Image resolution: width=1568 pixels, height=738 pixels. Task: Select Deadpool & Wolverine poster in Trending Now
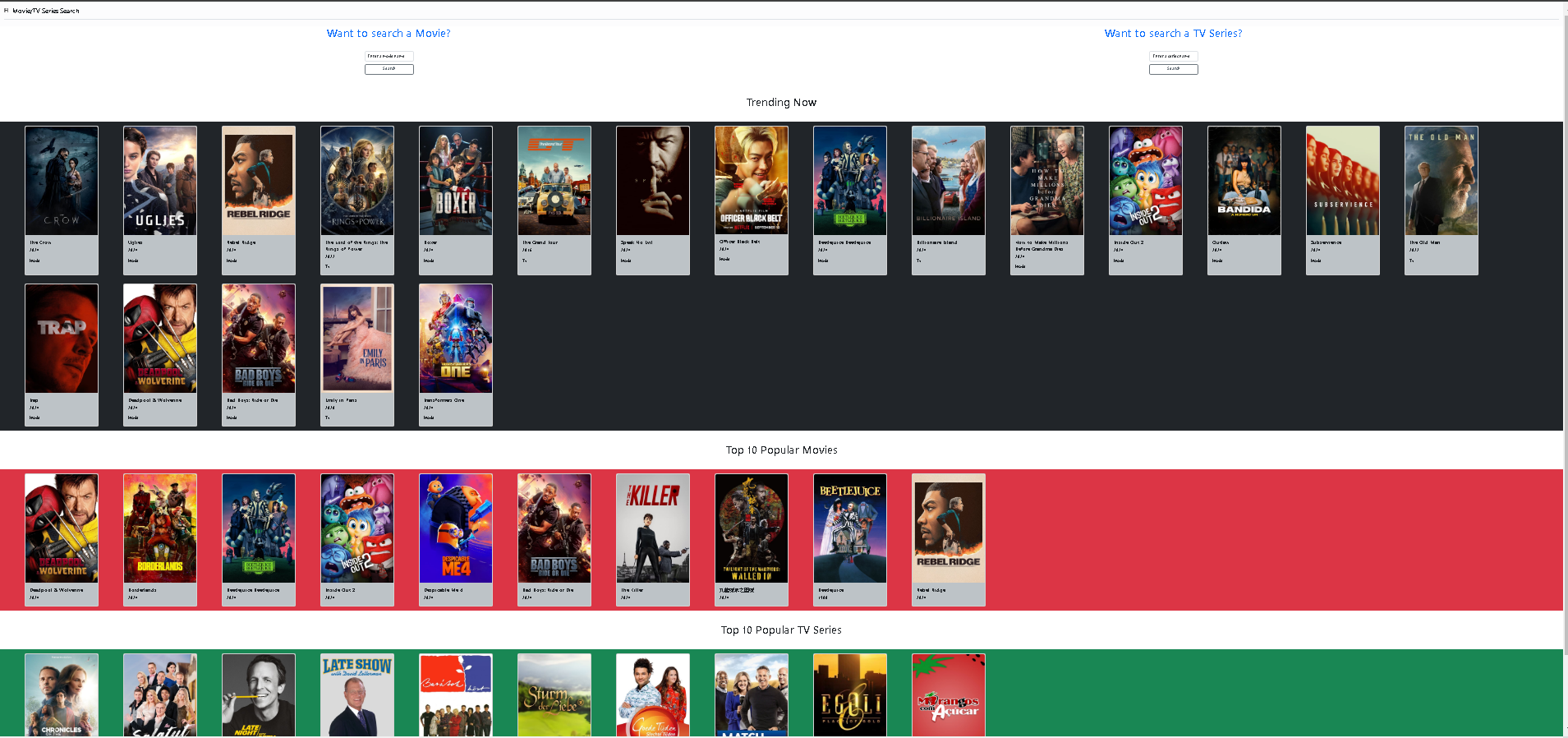click(160, 339)
